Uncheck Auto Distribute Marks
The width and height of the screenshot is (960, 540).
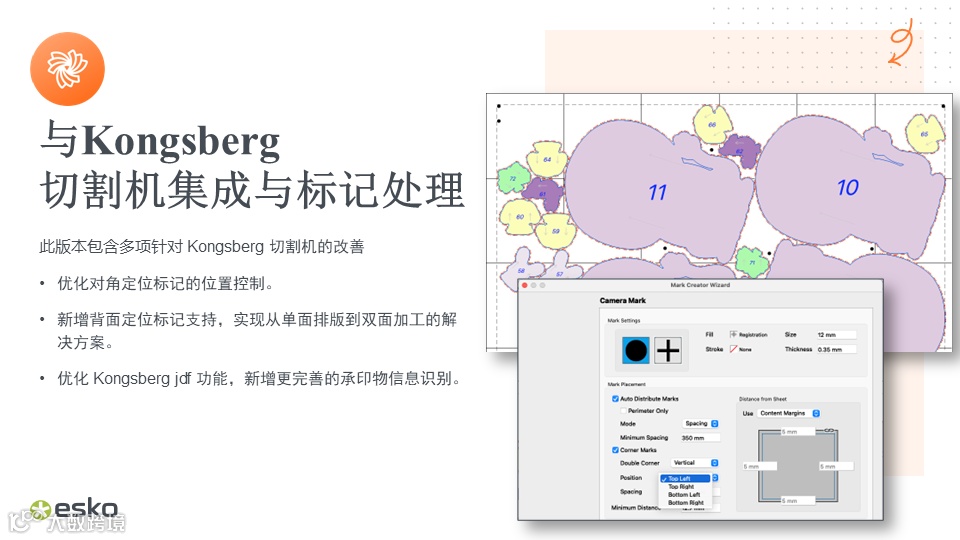615,399
